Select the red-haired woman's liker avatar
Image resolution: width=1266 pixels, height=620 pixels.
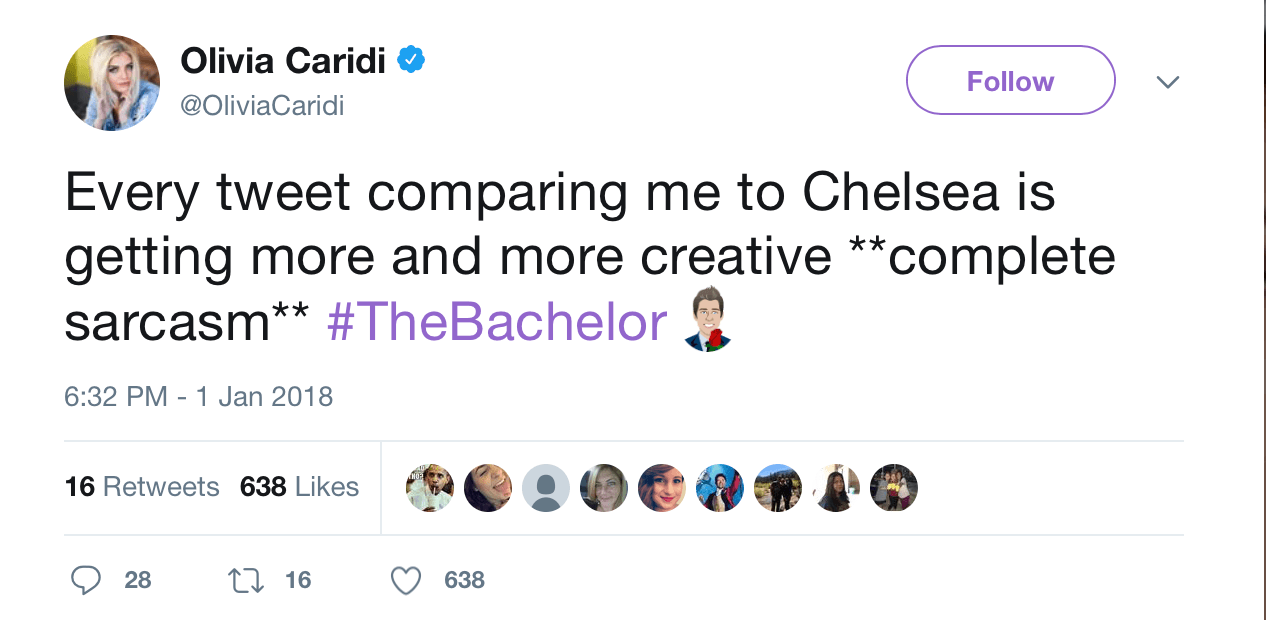coord(662,488)
